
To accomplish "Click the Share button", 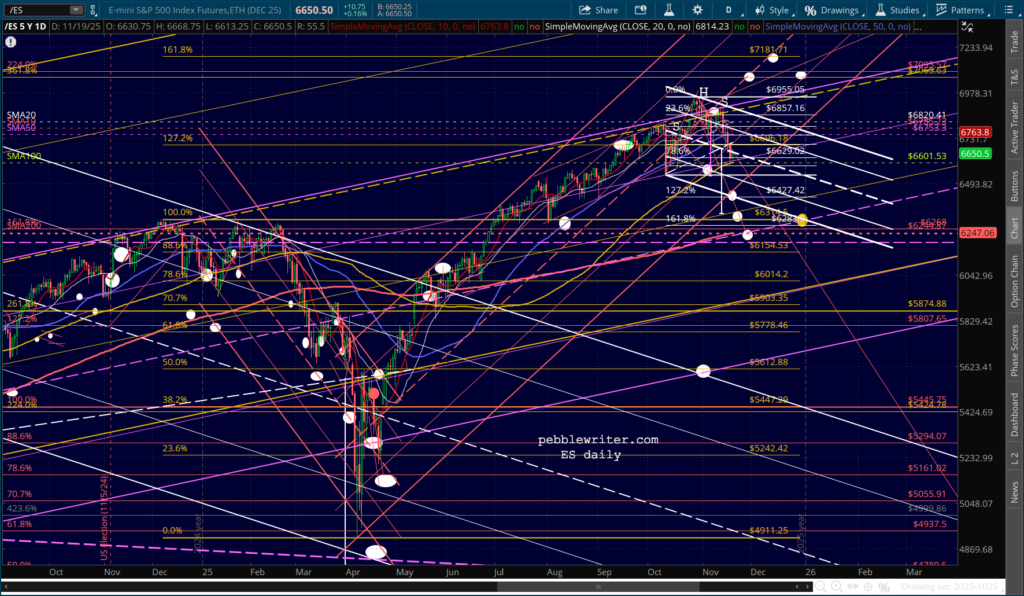I will point(598,10).
